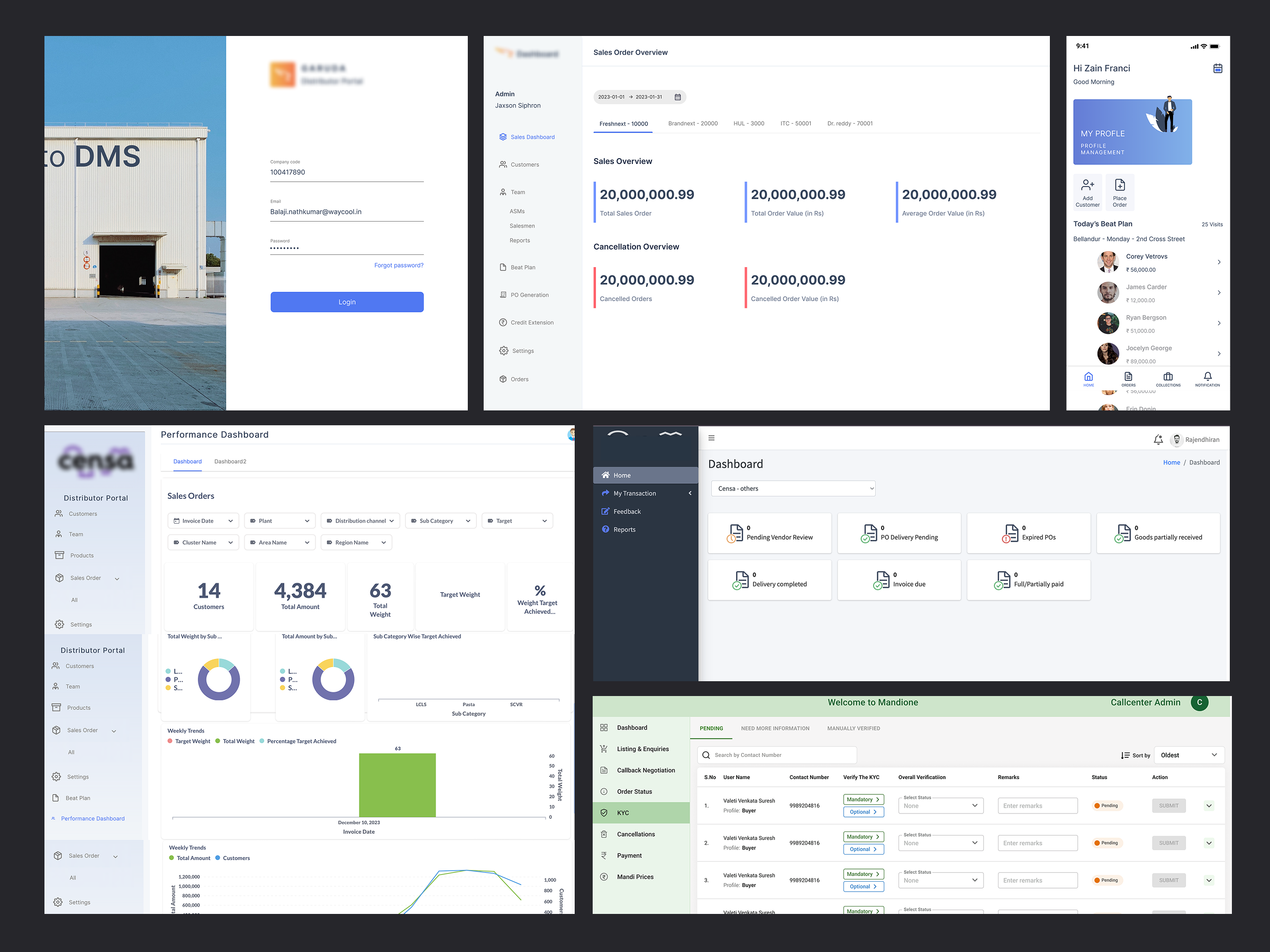Screen dimensions: 1270x952
Task: Open Expired POs card
Action: 1028,533
